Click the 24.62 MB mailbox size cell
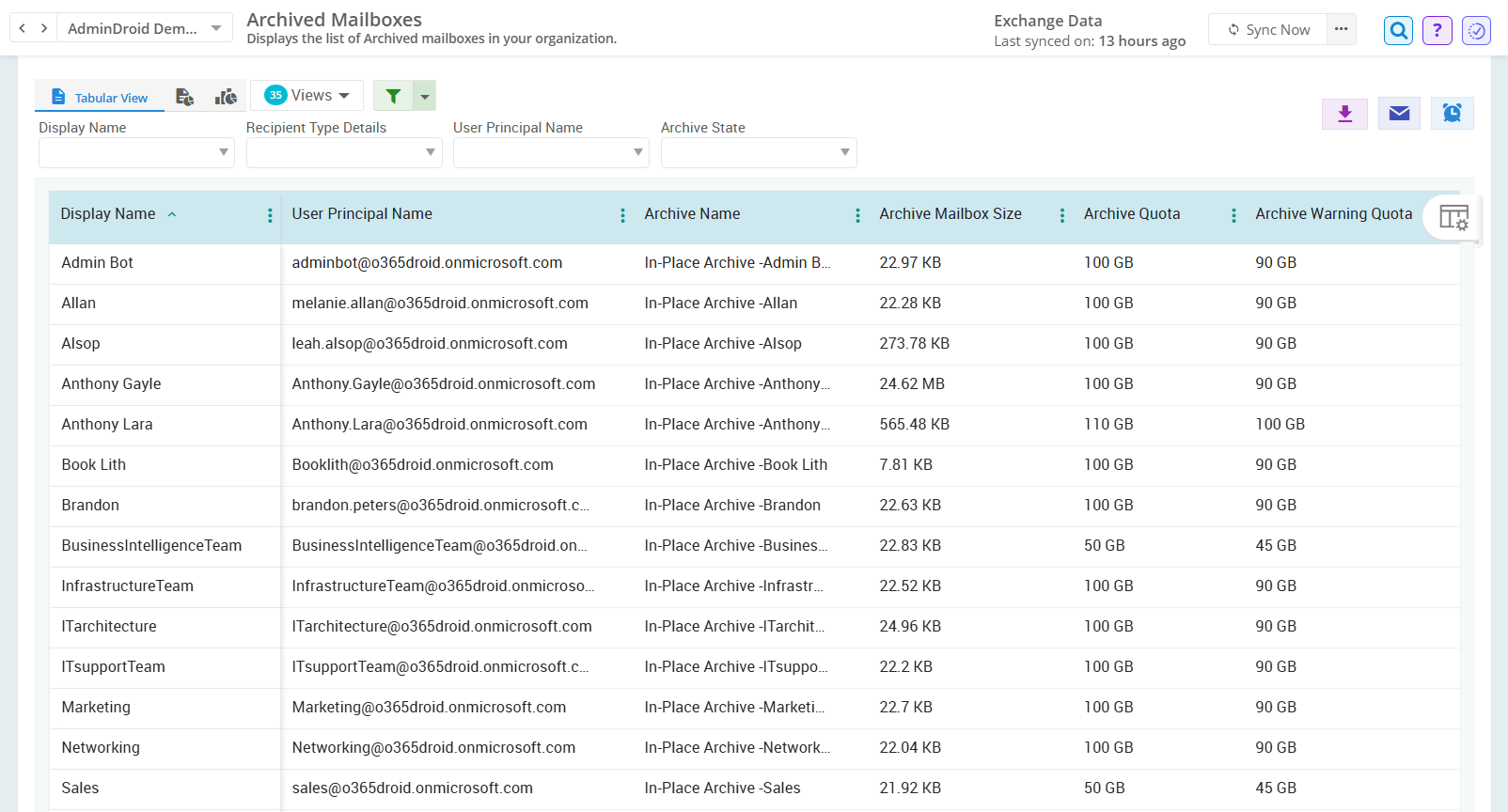The image size is (1508, 812). pyautogui.click(x=912, y=384)
